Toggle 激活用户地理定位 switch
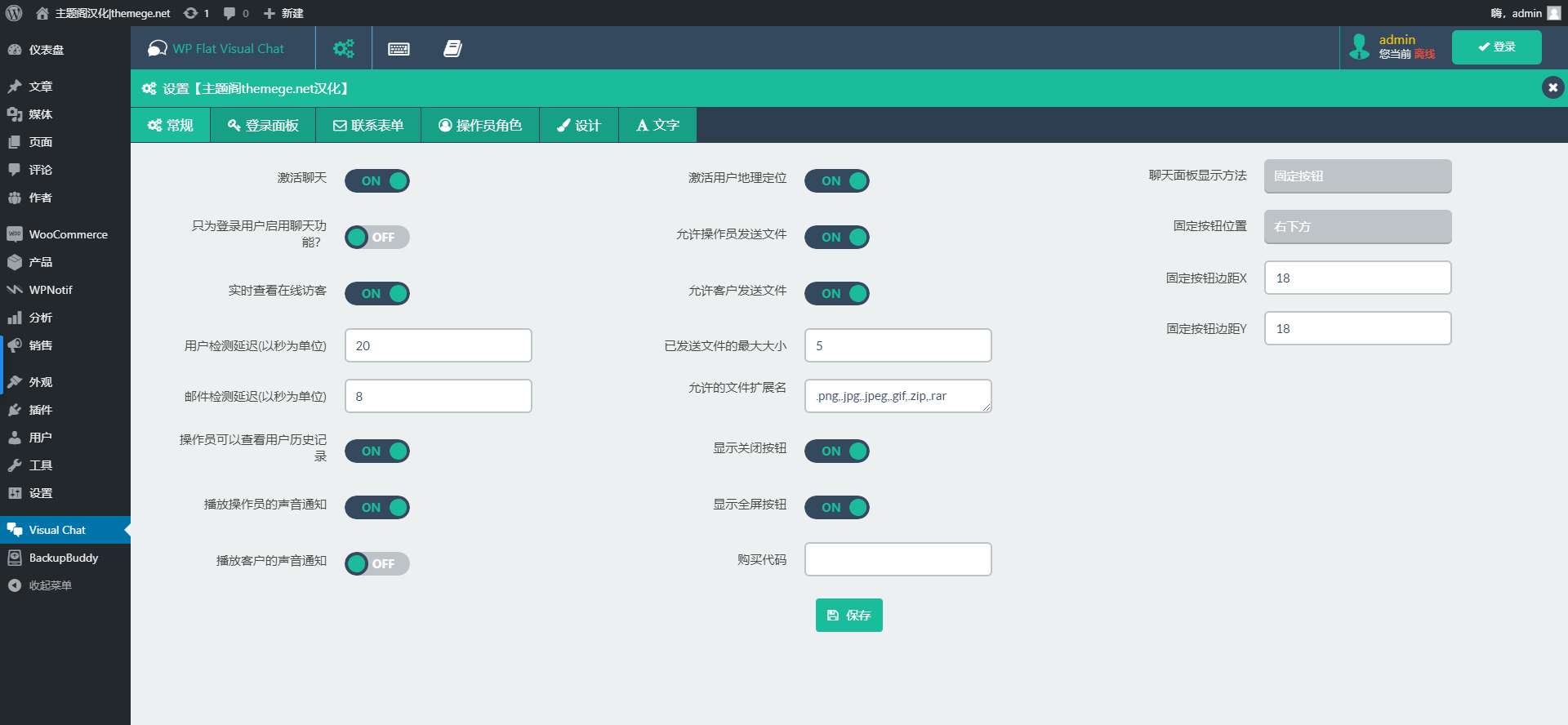The width and height of the screenshot is (1568, 725). [x=837, y=180]
